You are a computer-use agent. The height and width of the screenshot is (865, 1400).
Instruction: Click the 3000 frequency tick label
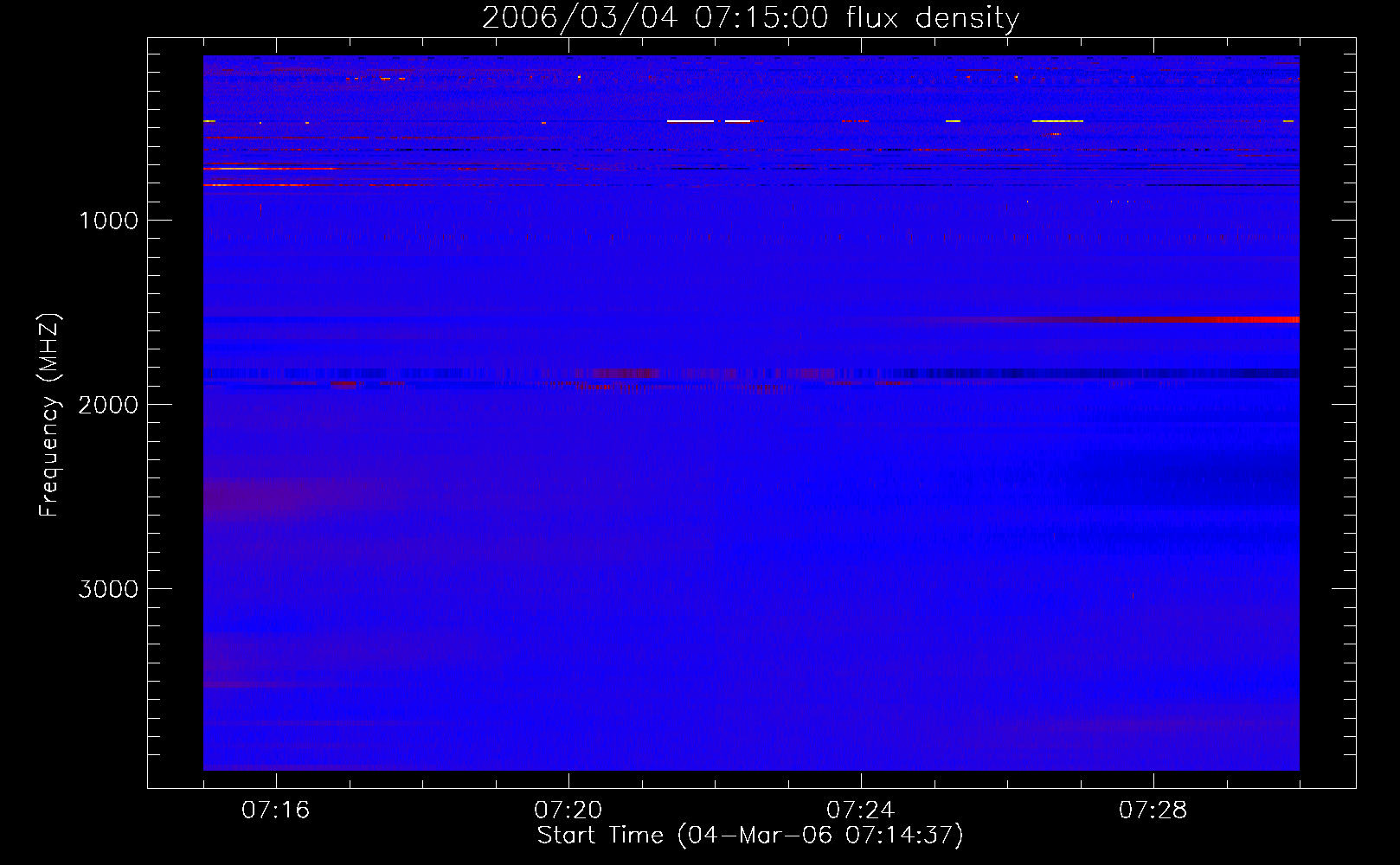pos(108,589)
